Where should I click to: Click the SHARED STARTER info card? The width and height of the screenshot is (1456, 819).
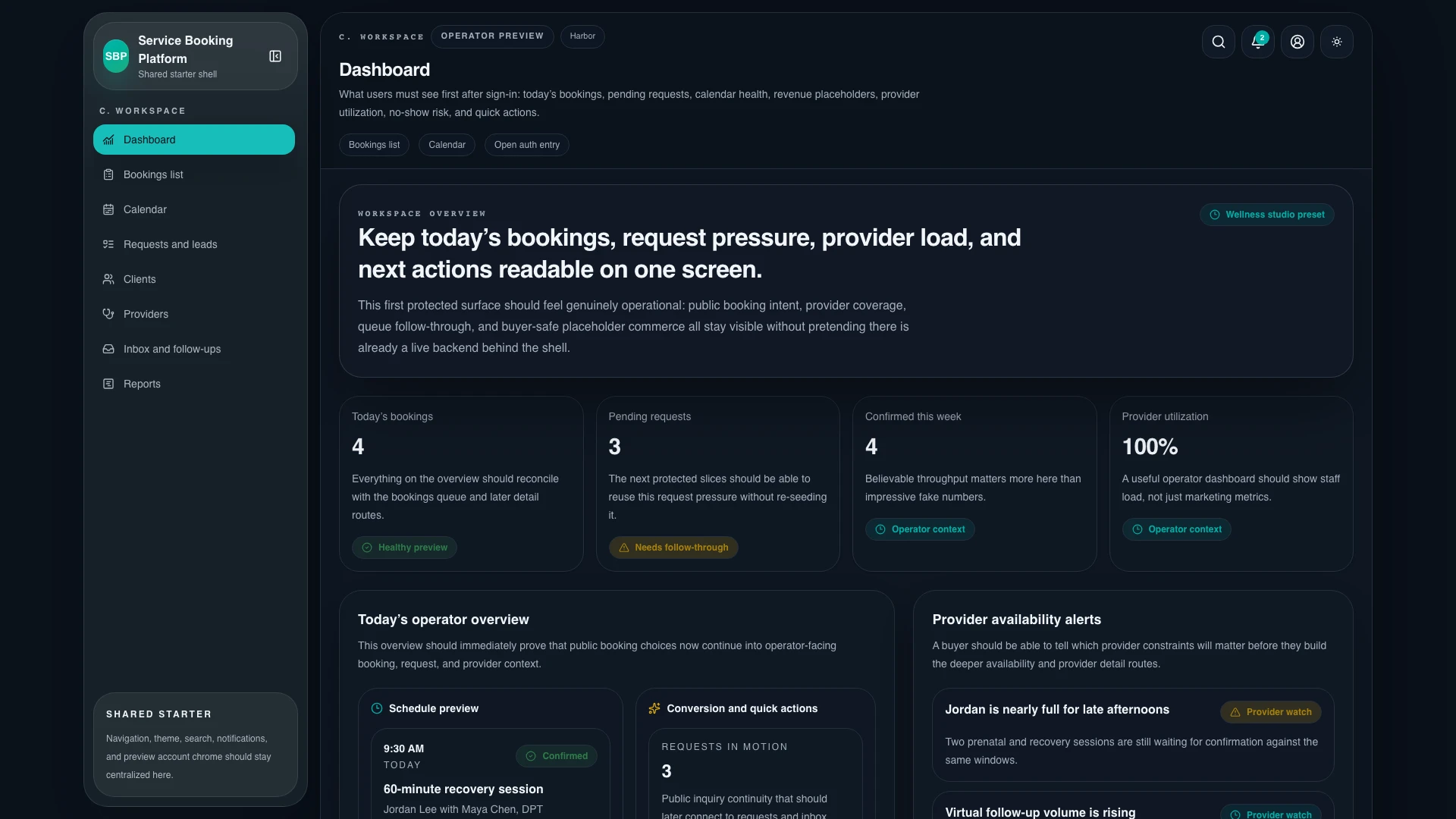click(x=196, y=745)
